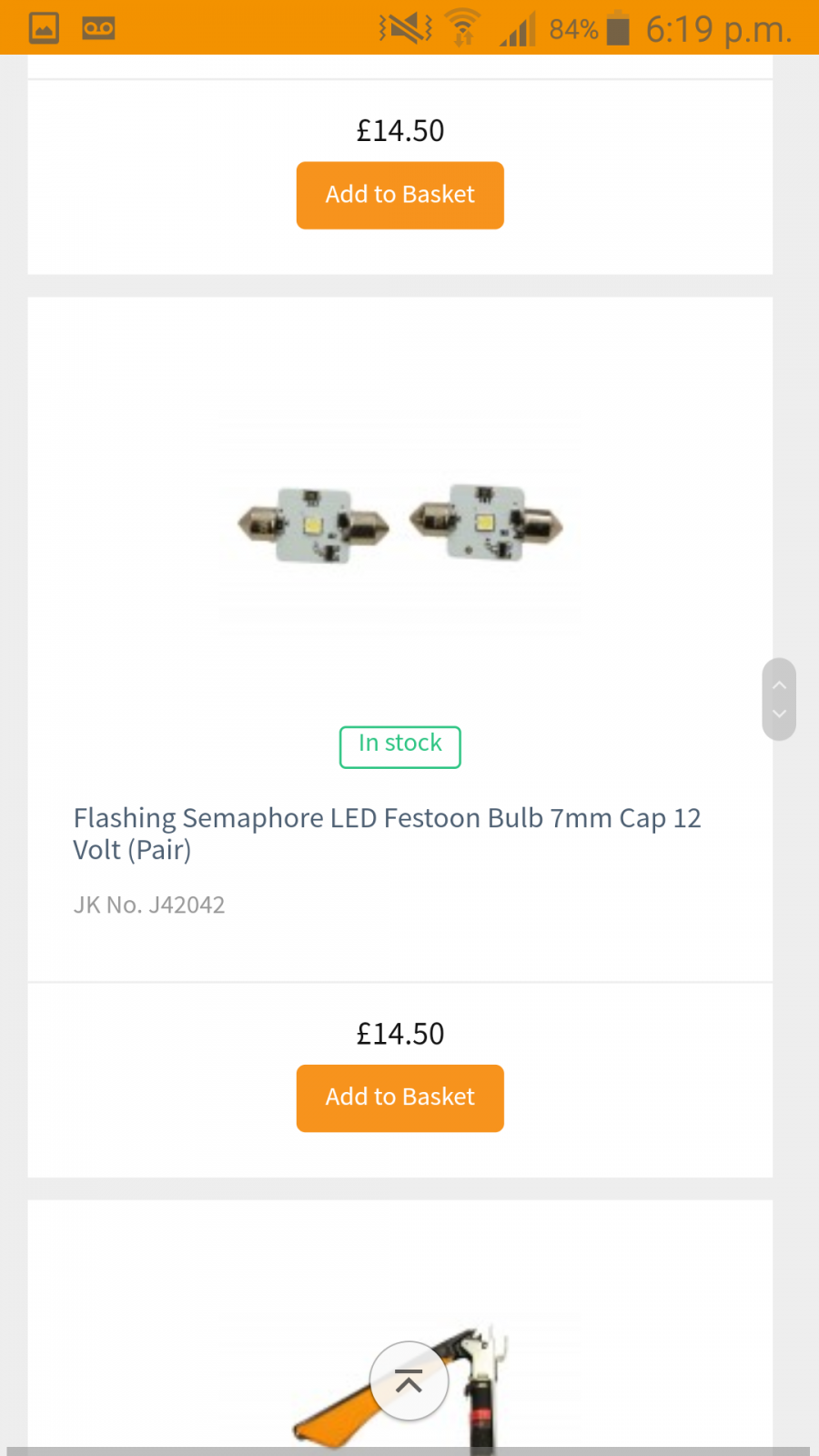Click the up chevron on side scroller
This screenshot has width=819, height=1456.
point(779,685)
